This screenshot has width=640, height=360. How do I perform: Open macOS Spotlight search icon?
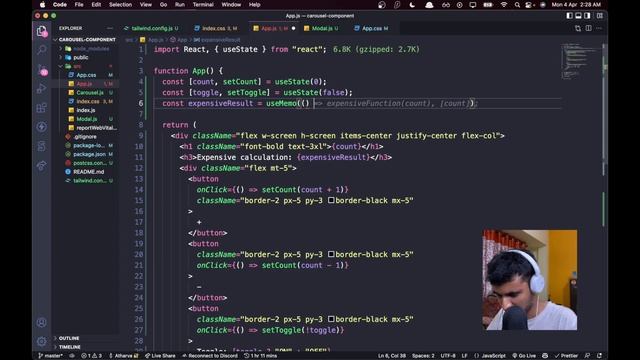click(x=517, y=5)
